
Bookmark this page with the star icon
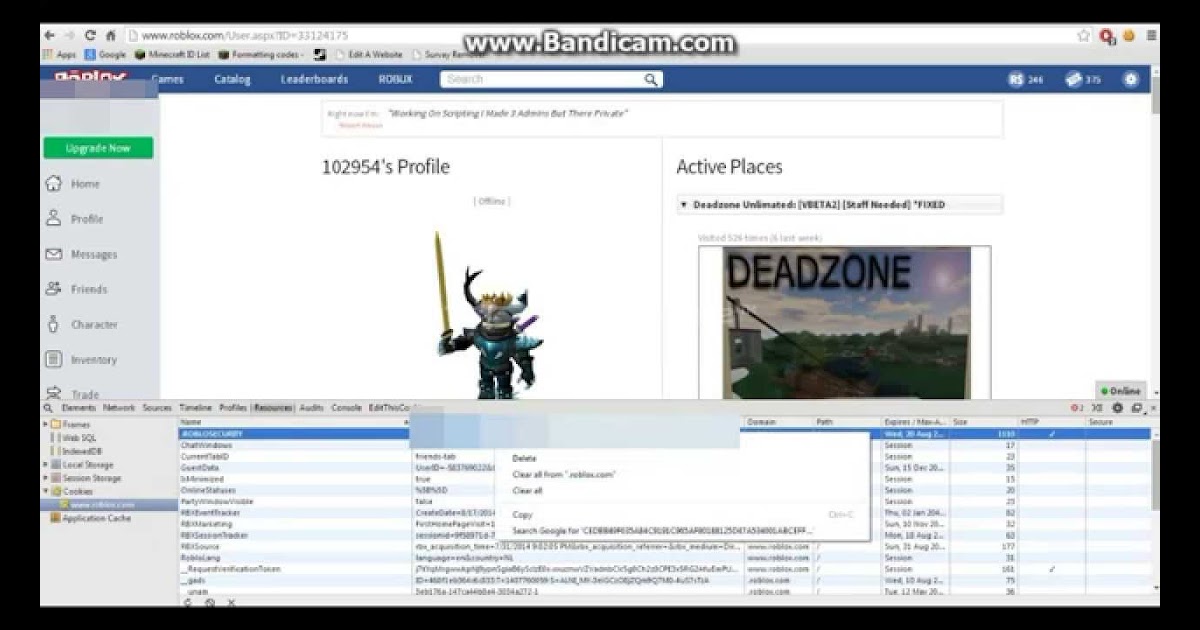1084,35
